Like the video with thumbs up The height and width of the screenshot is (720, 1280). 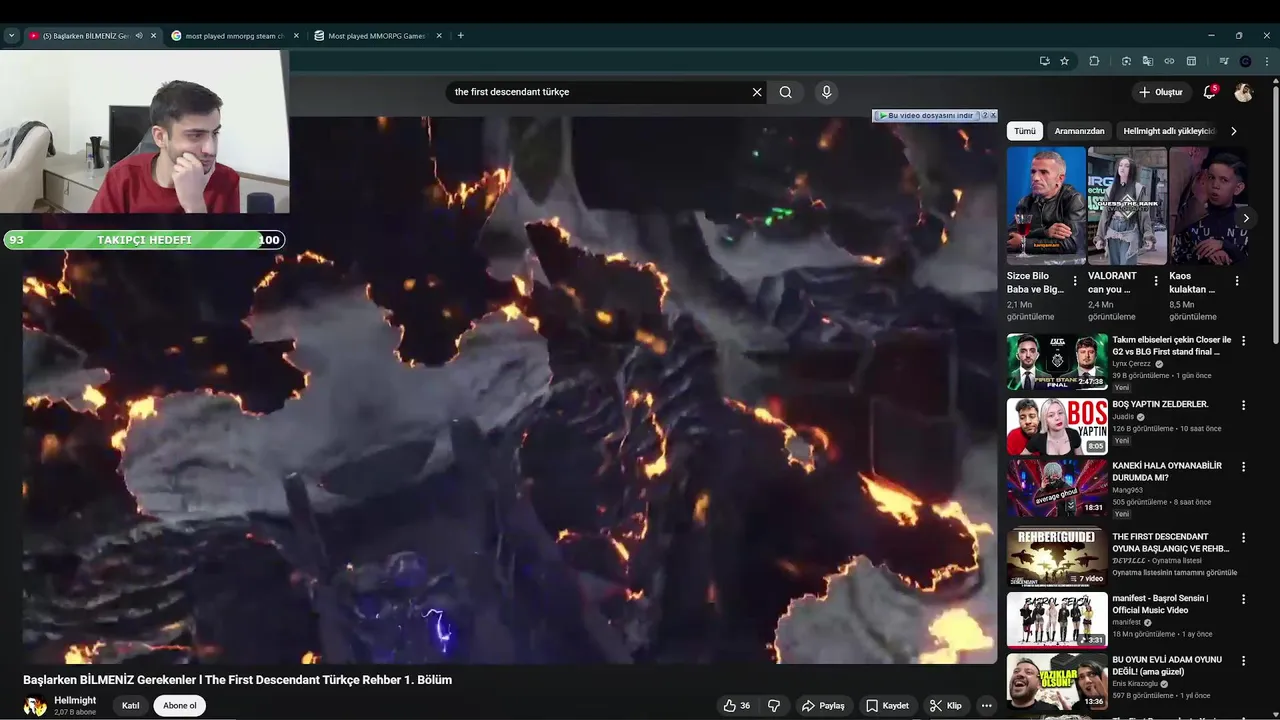(737, 706)
